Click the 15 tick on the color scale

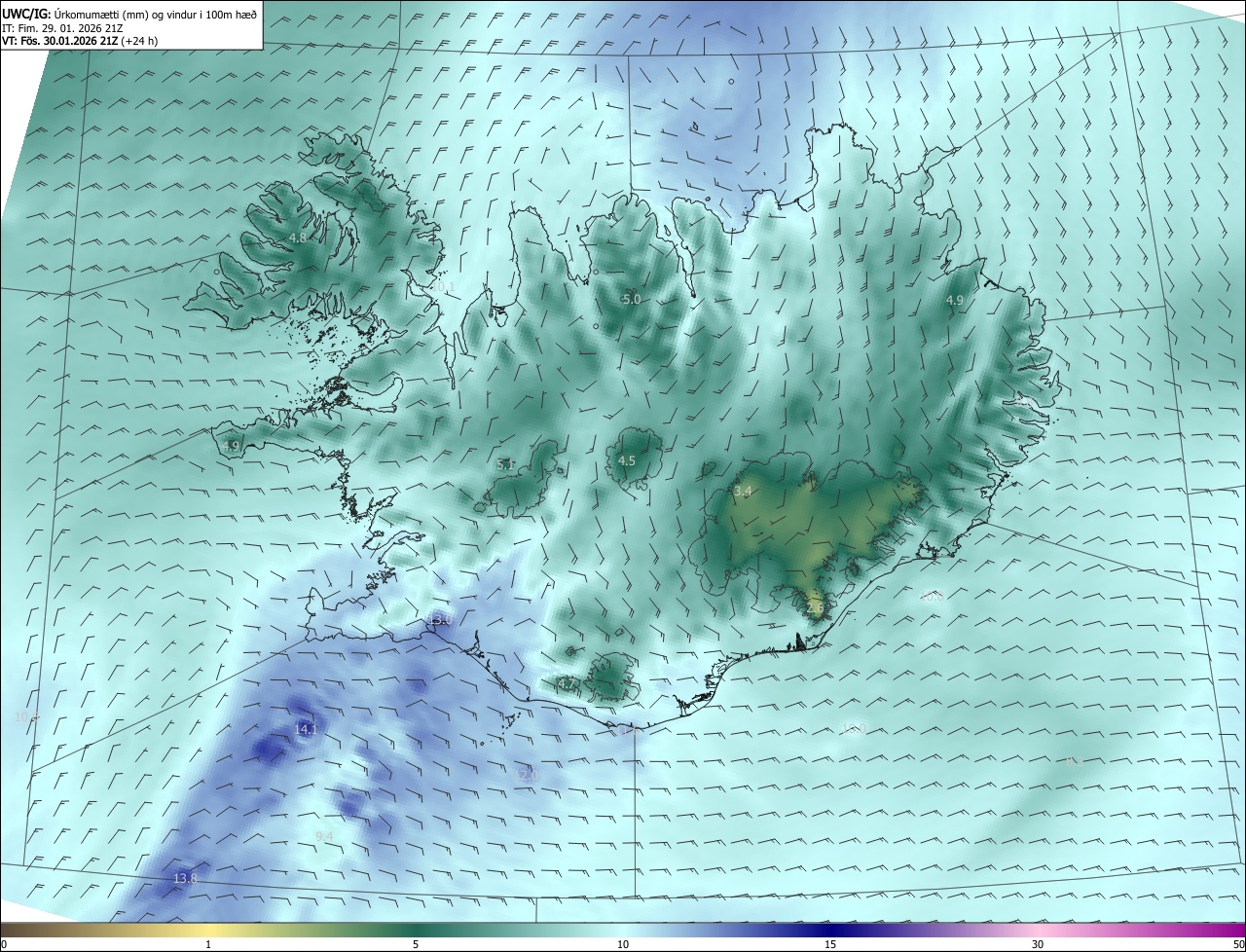point(830,944)
